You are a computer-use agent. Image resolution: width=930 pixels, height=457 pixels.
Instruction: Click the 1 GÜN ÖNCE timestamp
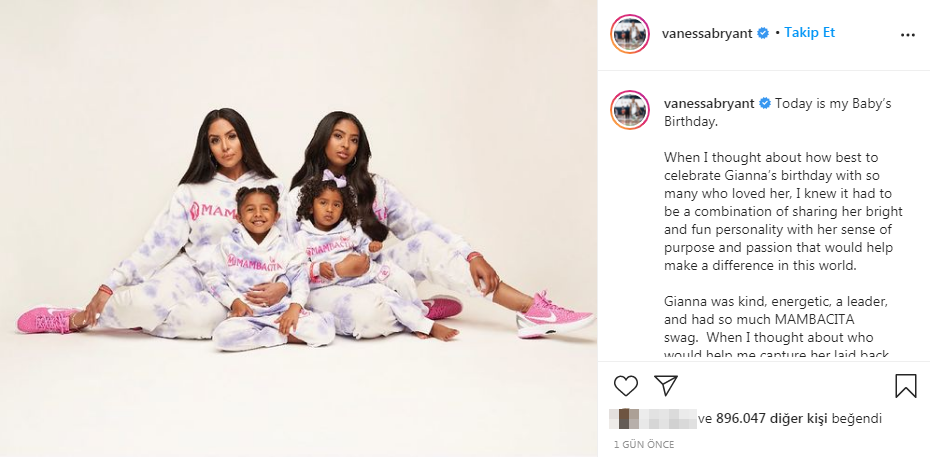[x=644, y=445]
